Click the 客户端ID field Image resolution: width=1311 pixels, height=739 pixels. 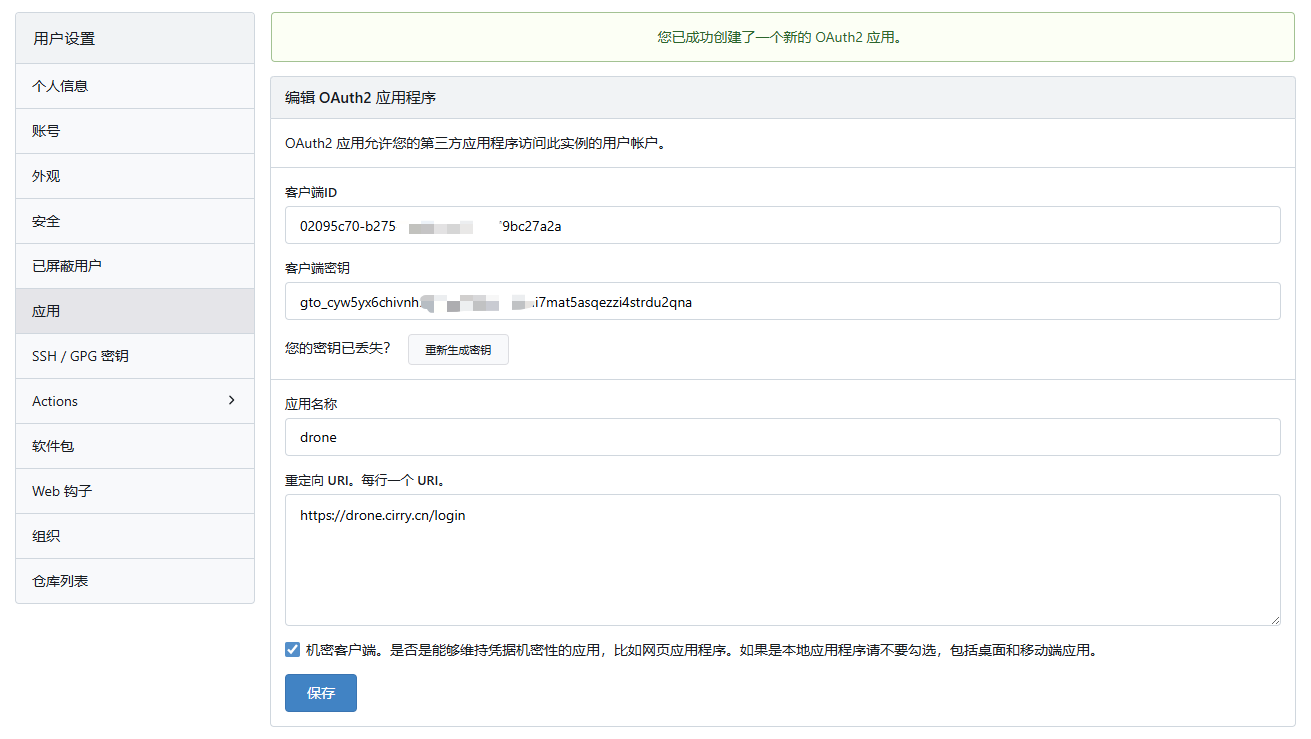tap(782, 225)
